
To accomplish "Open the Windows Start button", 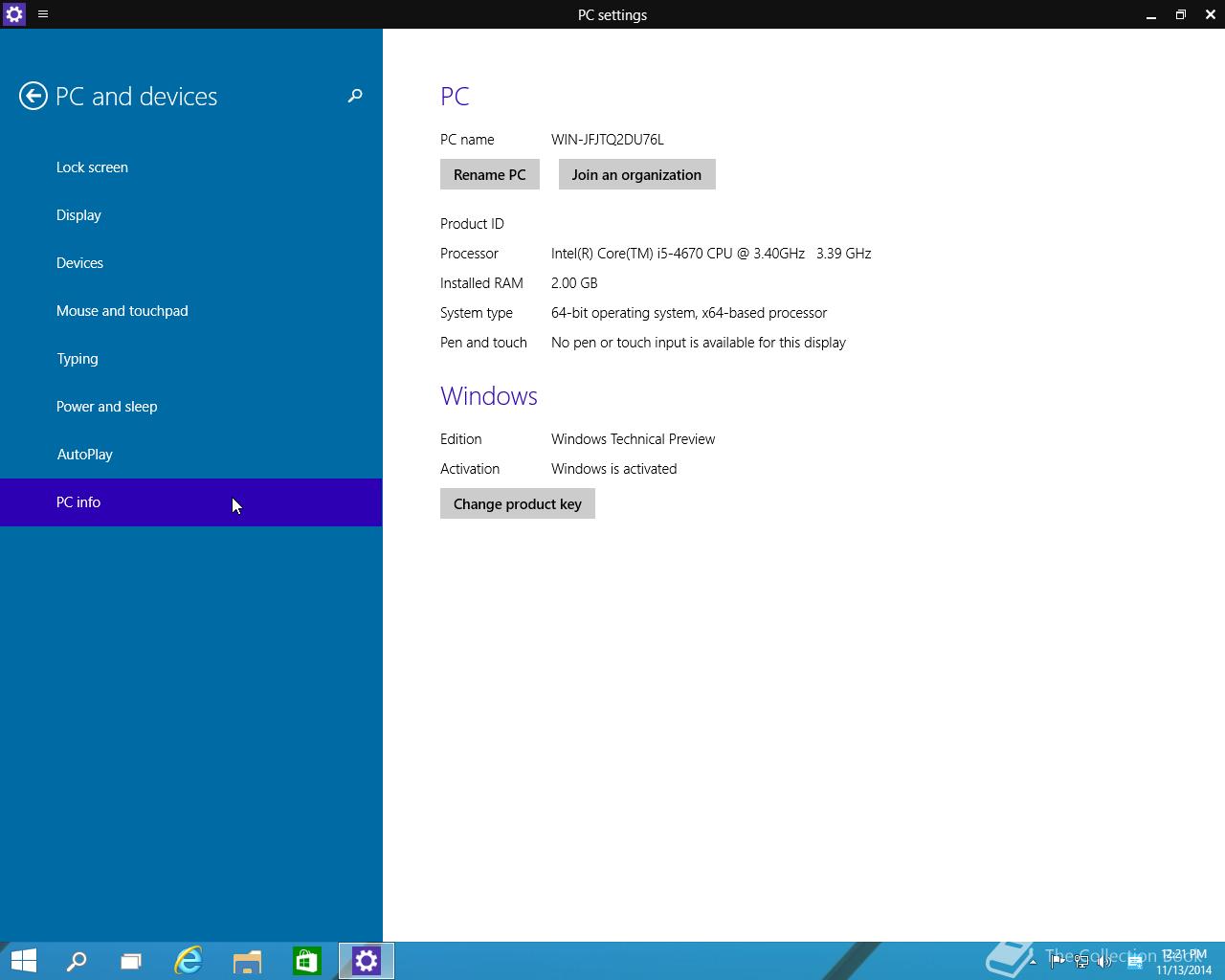I will click(x=23, y=960).
